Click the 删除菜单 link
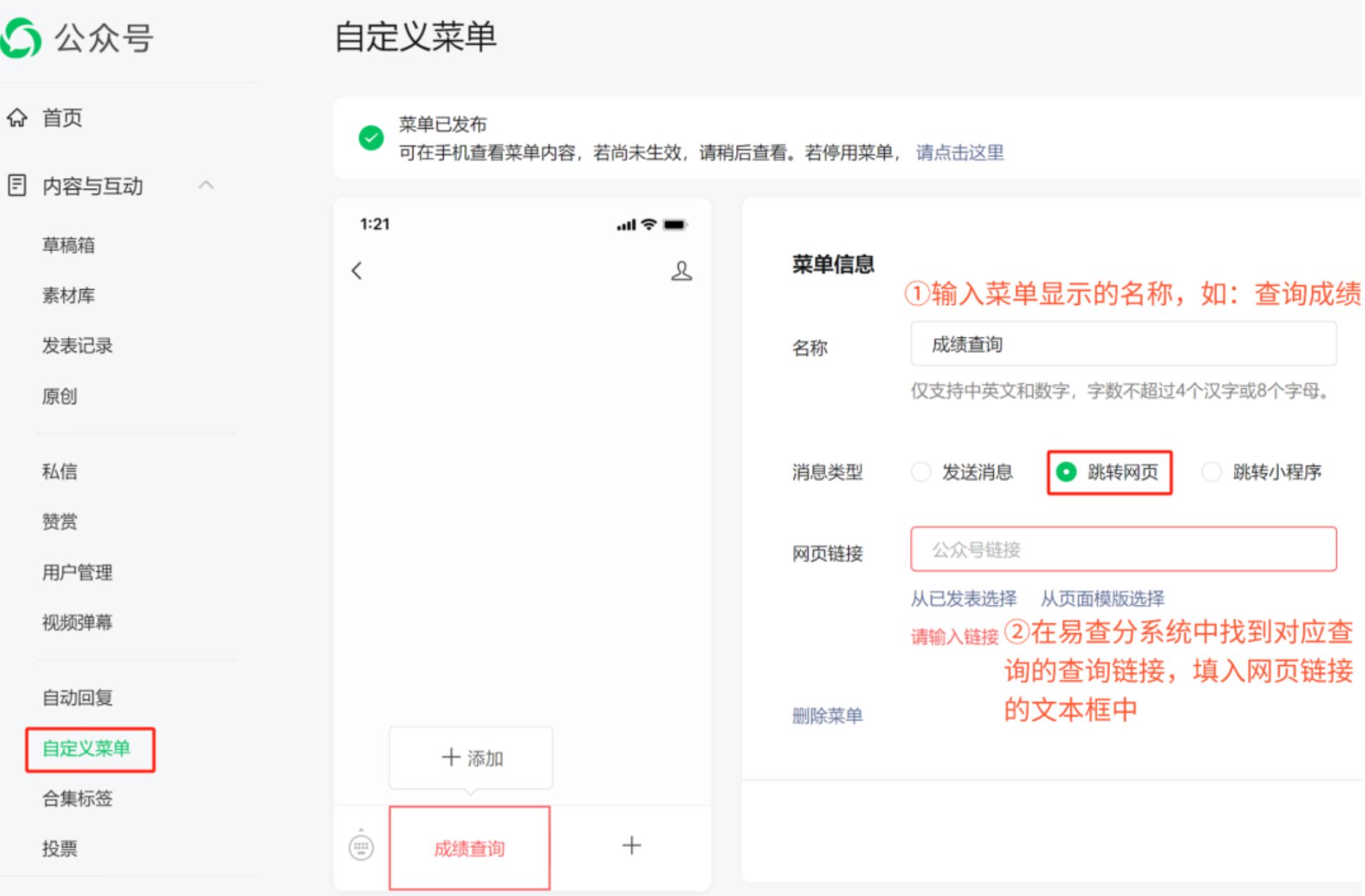 click(827, 716)
